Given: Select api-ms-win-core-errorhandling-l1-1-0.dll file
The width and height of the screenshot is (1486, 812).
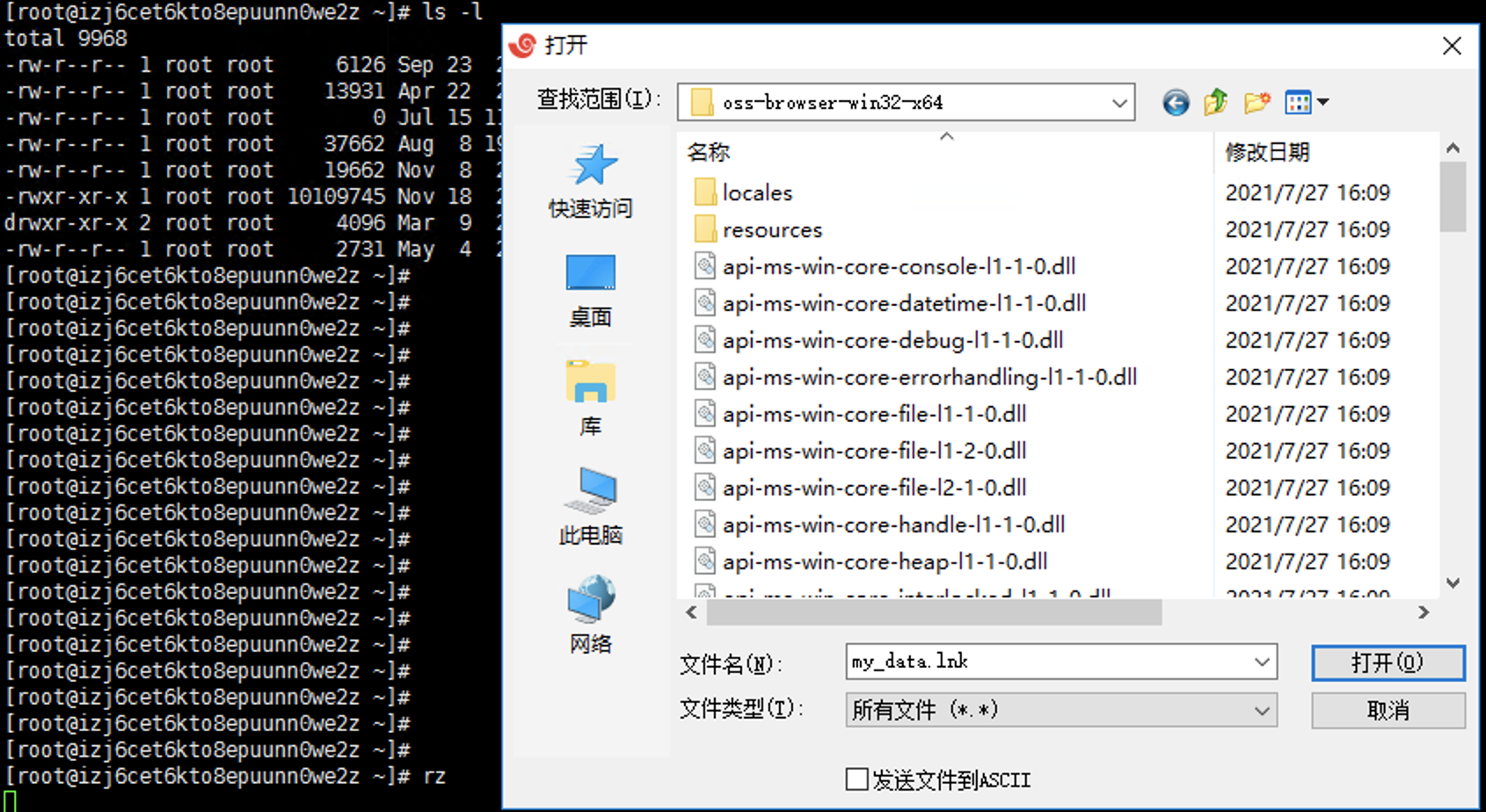Looking at the screenshot, I should (915, 377).
